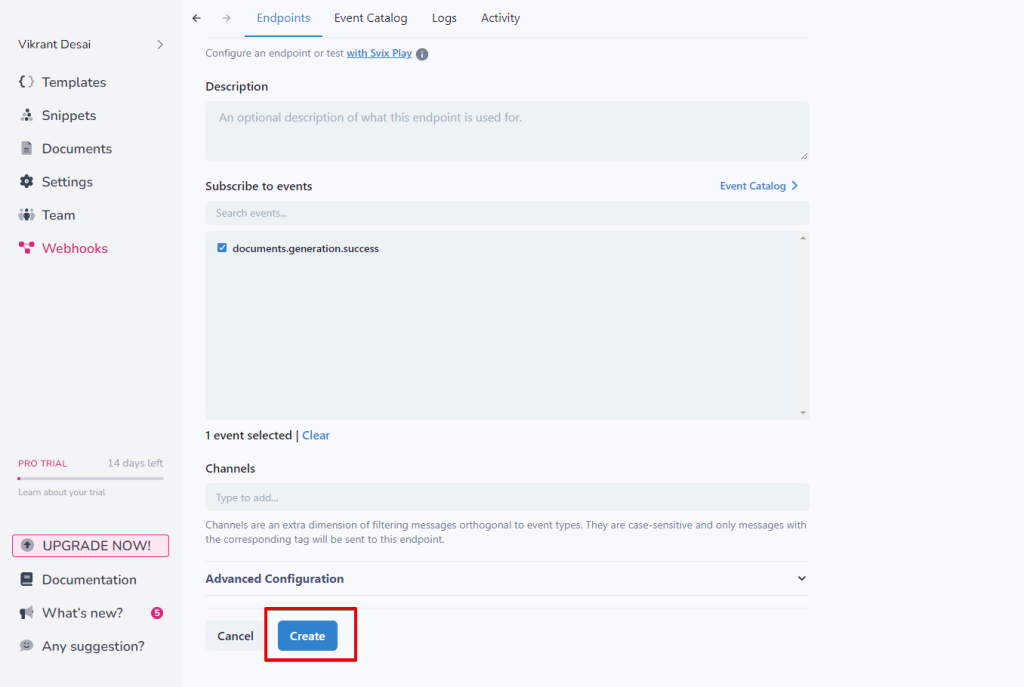Click the Webhooks icon in sidebar
Screen dimensions: 1024x687
[27, 248]
